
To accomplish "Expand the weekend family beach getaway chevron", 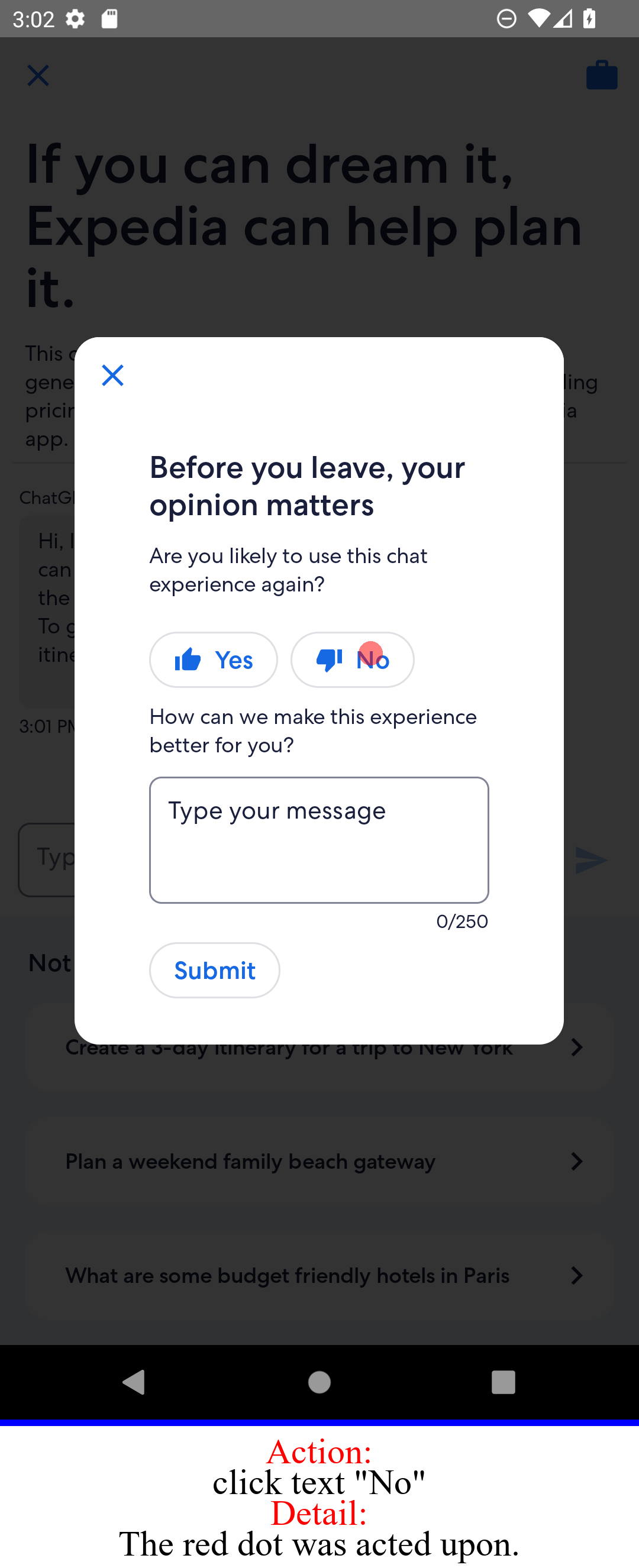I will pos(576,1162).
